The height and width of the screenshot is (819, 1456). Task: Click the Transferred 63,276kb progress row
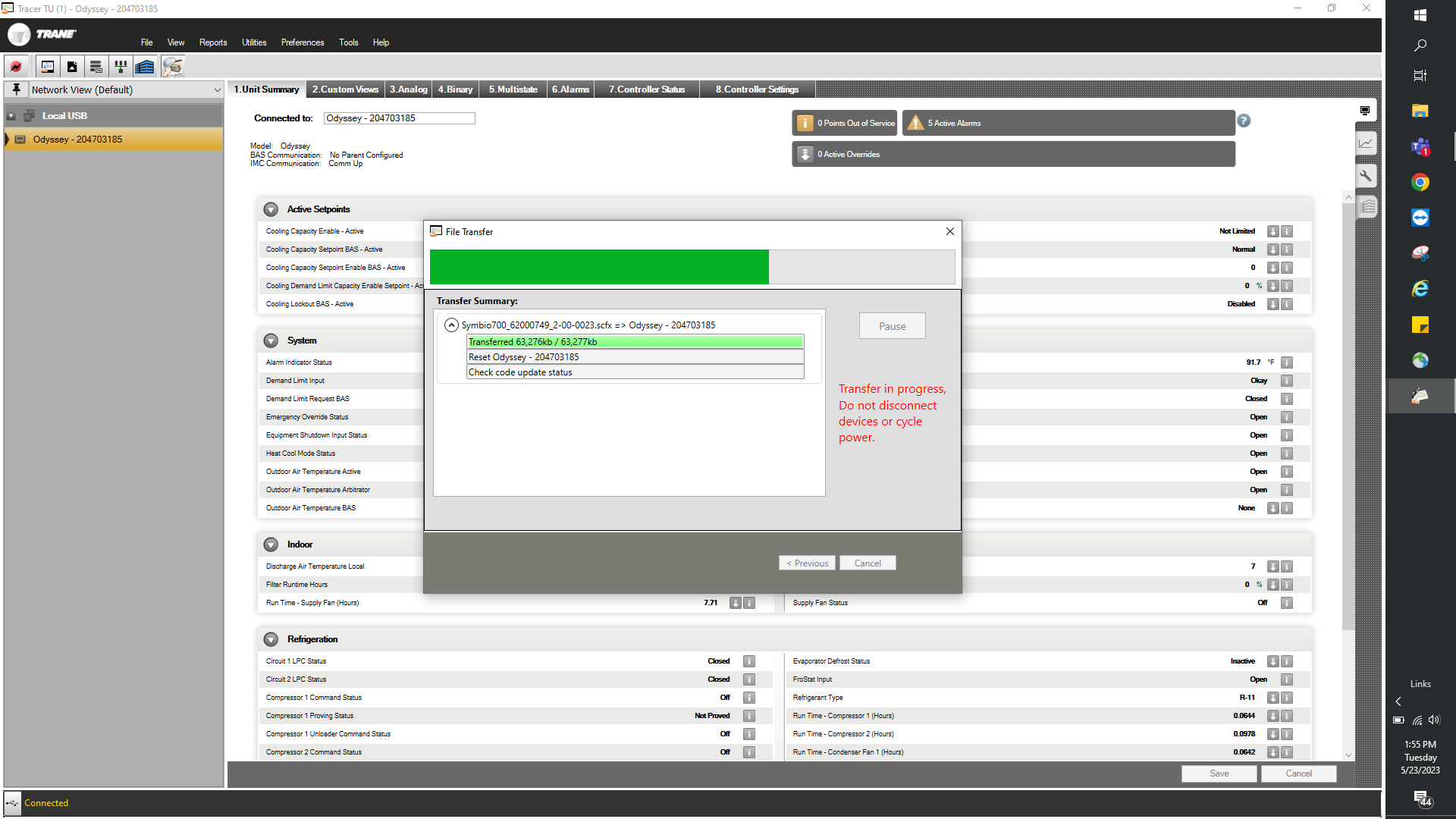(x=635, y=342)
